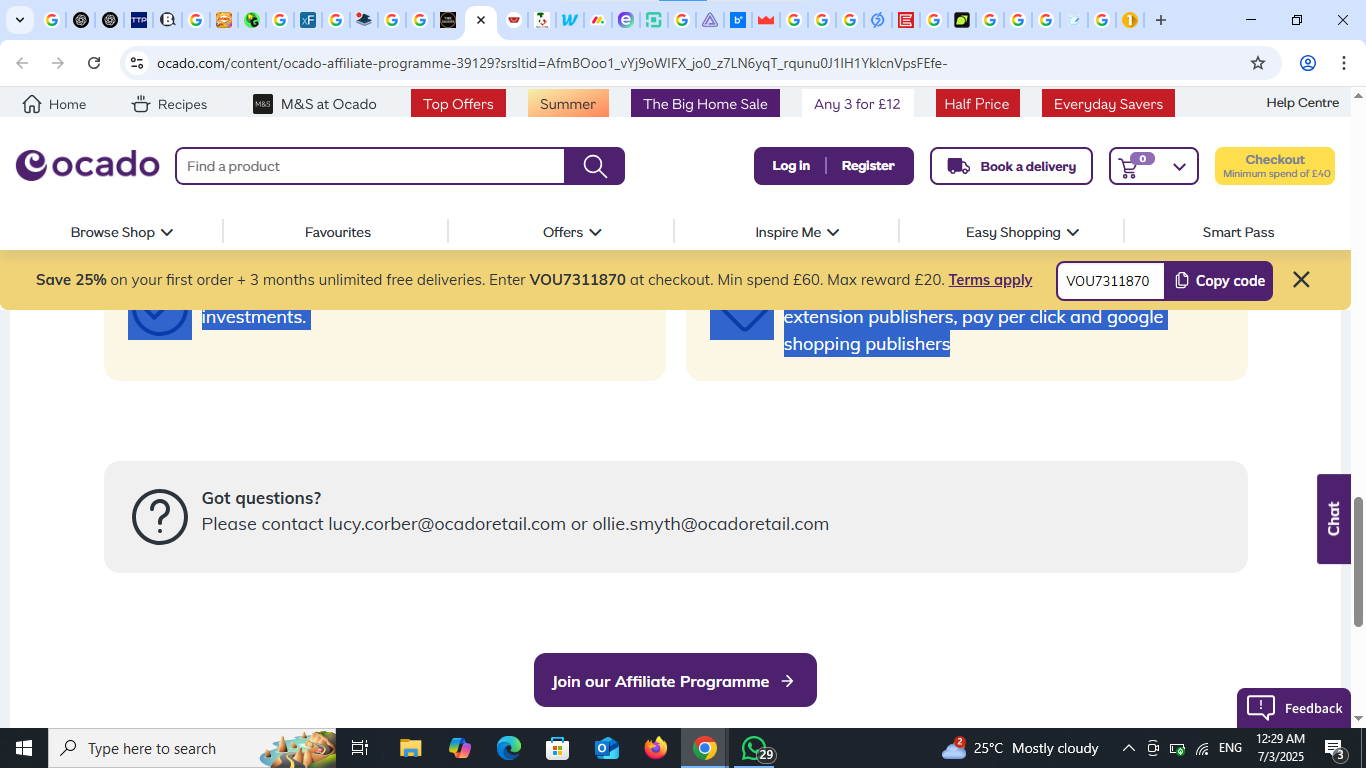The image size is (1366, 768).
Task: Open Outlook from taskbar
Action: click(x=607, y=748)
